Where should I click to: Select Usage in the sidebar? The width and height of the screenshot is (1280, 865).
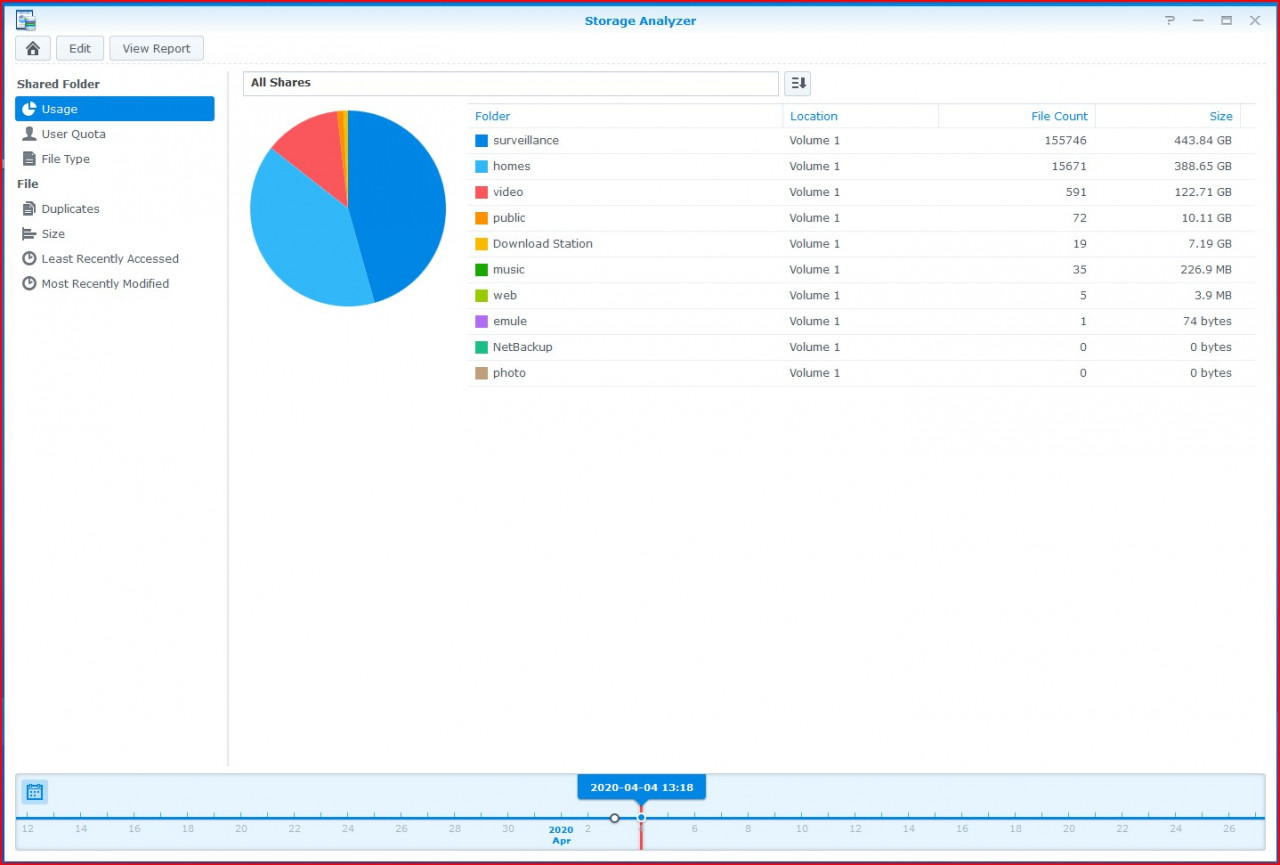[115, 109]
